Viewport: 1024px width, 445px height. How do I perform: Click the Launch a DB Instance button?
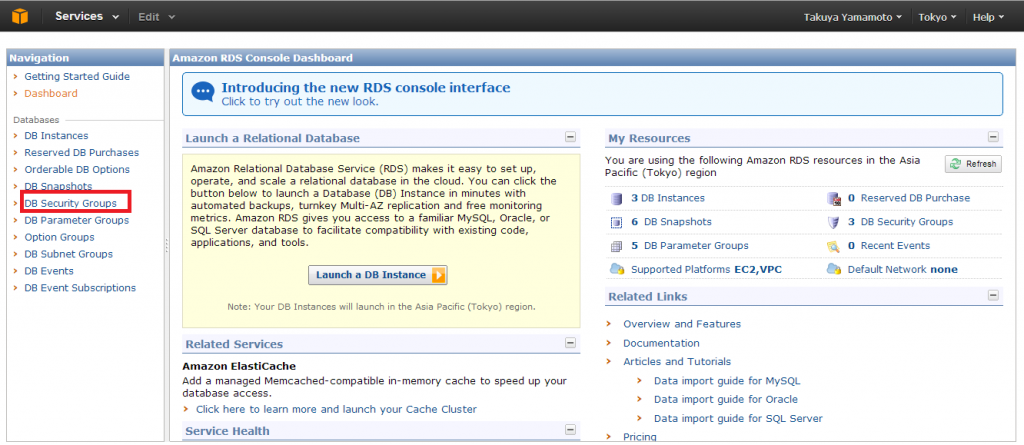click(x=378, y=275)
